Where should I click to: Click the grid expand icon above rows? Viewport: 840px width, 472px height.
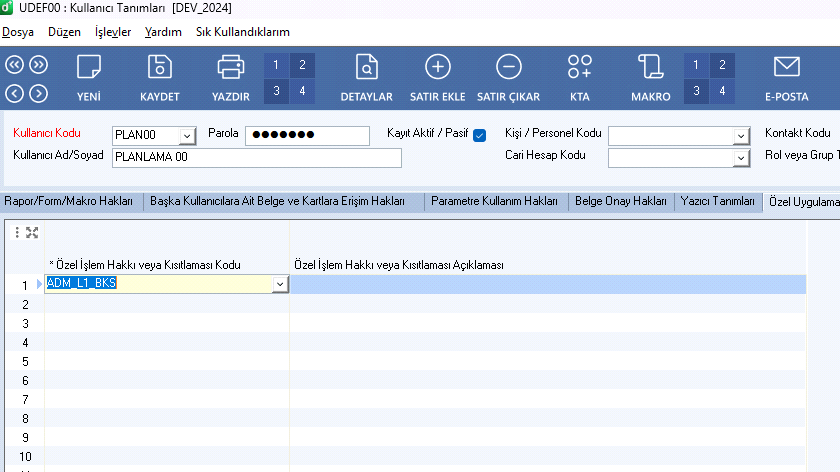click(32, 233)
